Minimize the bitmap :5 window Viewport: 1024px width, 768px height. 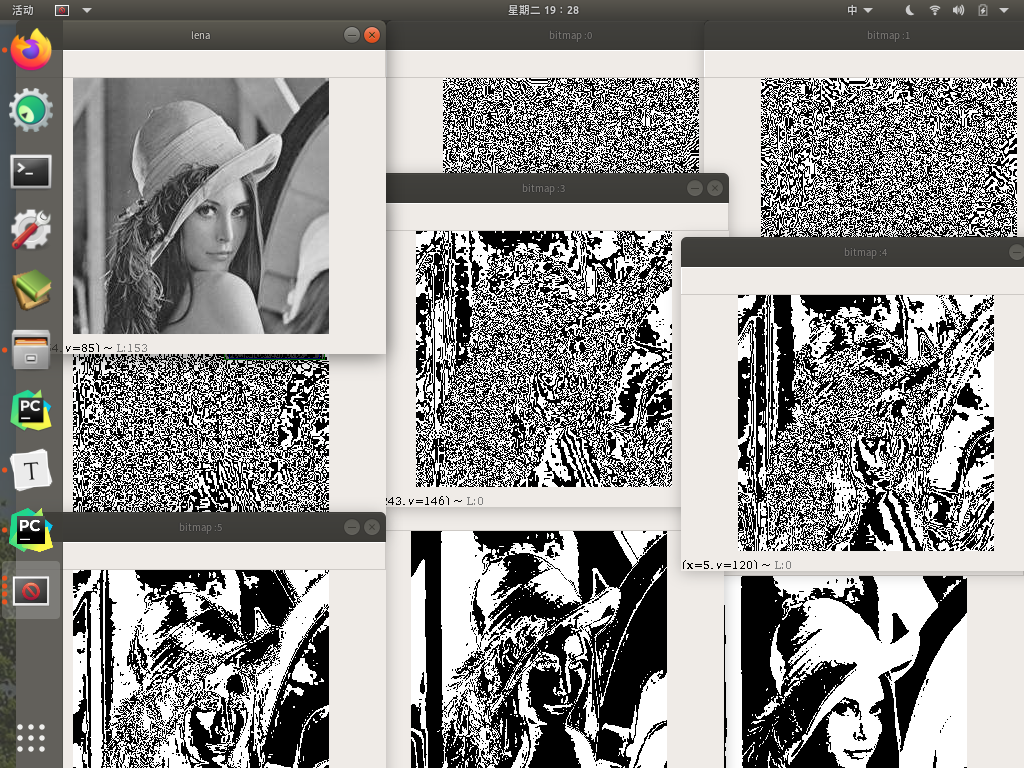coord(351,527)
